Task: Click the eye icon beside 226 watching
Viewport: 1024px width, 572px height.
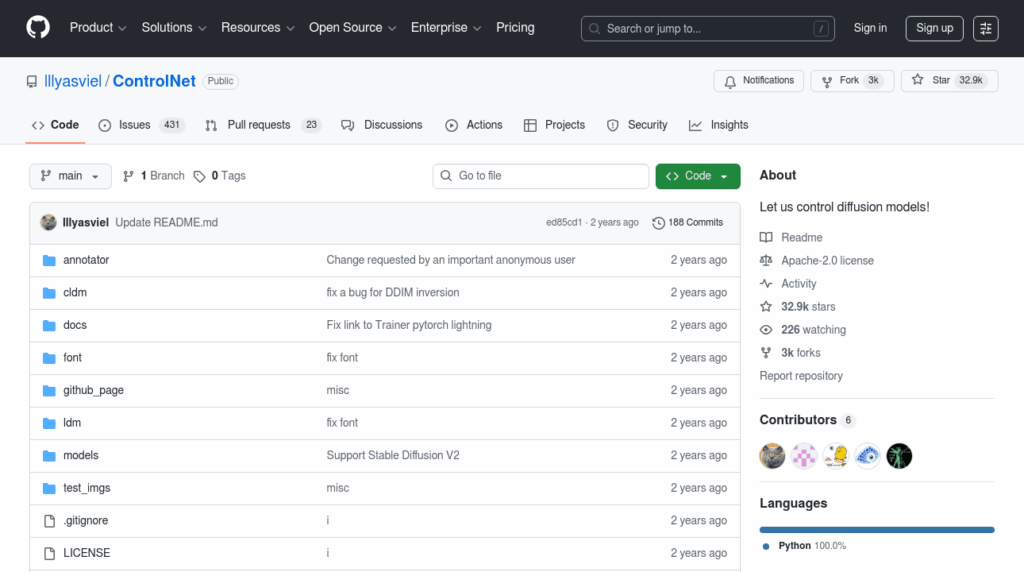Action: click(x=766, y=330)
